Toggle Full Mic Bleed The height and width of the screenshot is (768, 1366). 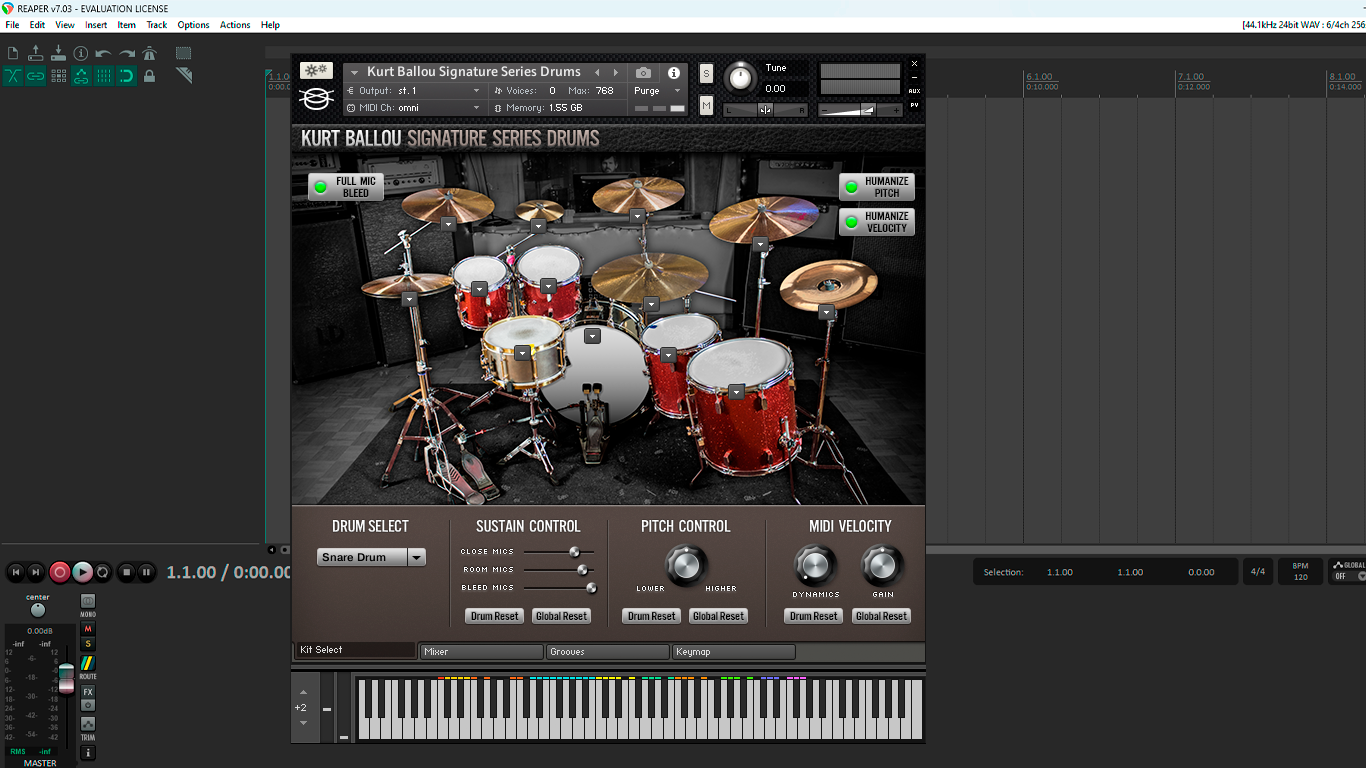346,187
